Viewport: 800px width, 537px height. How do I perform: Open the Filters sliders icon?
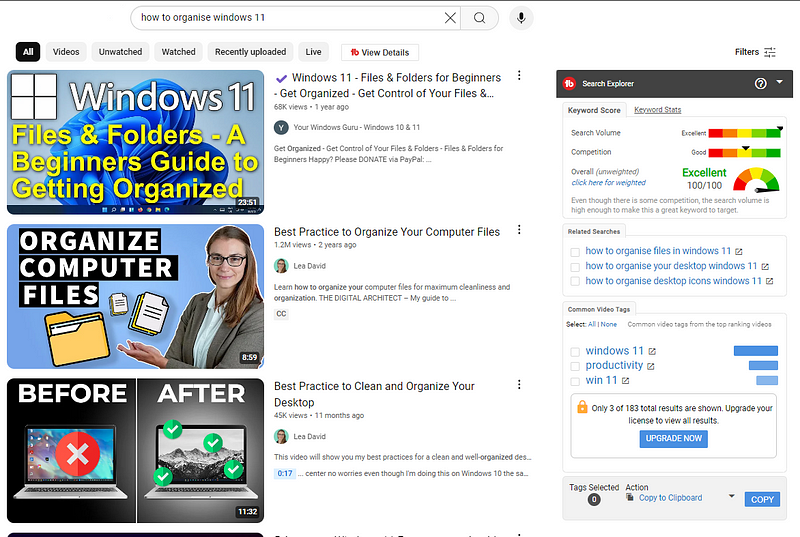770,52
